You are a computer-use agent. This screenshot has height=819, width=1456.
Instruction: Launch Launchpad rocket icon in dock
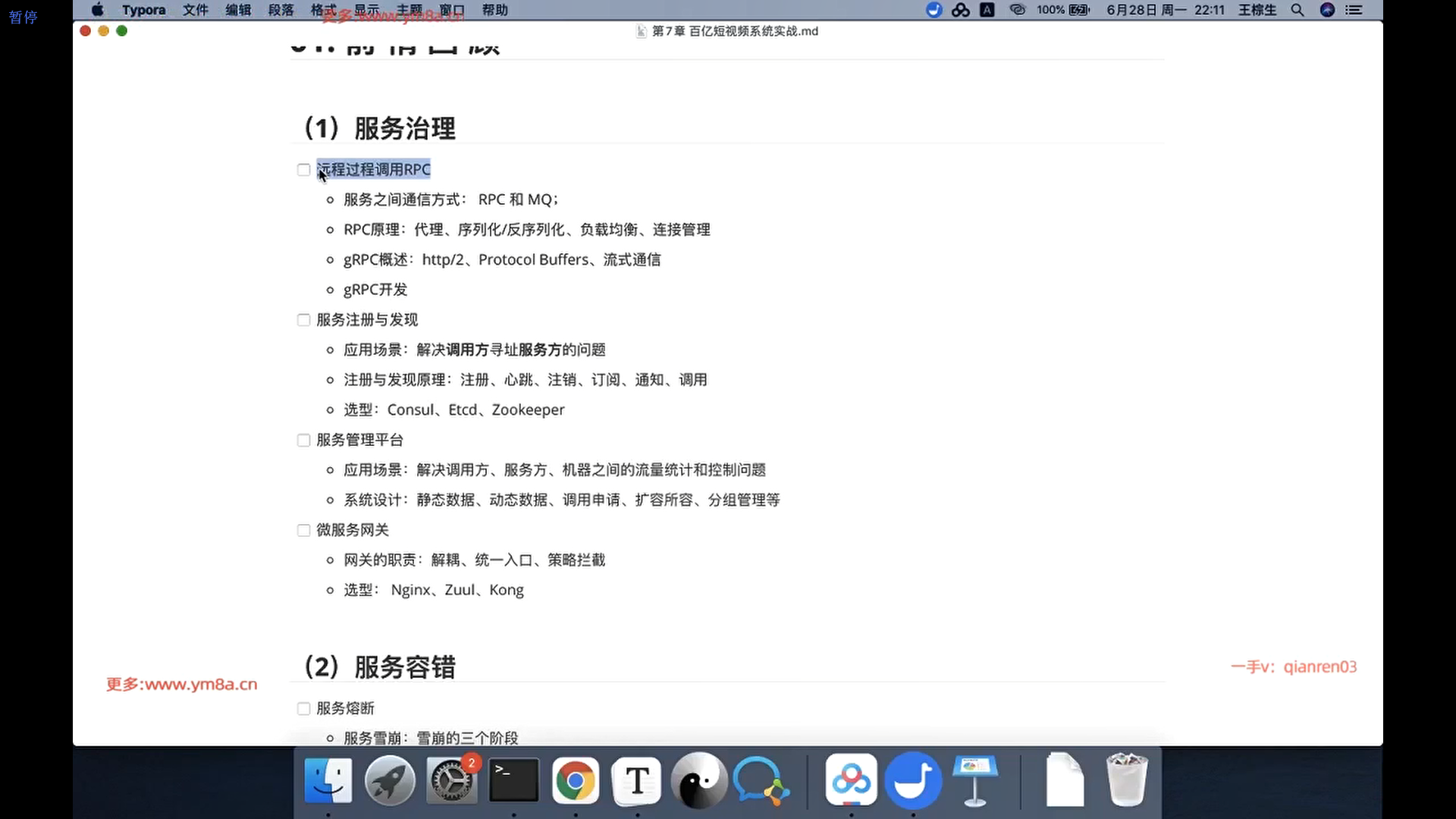(x=390, y=780)
